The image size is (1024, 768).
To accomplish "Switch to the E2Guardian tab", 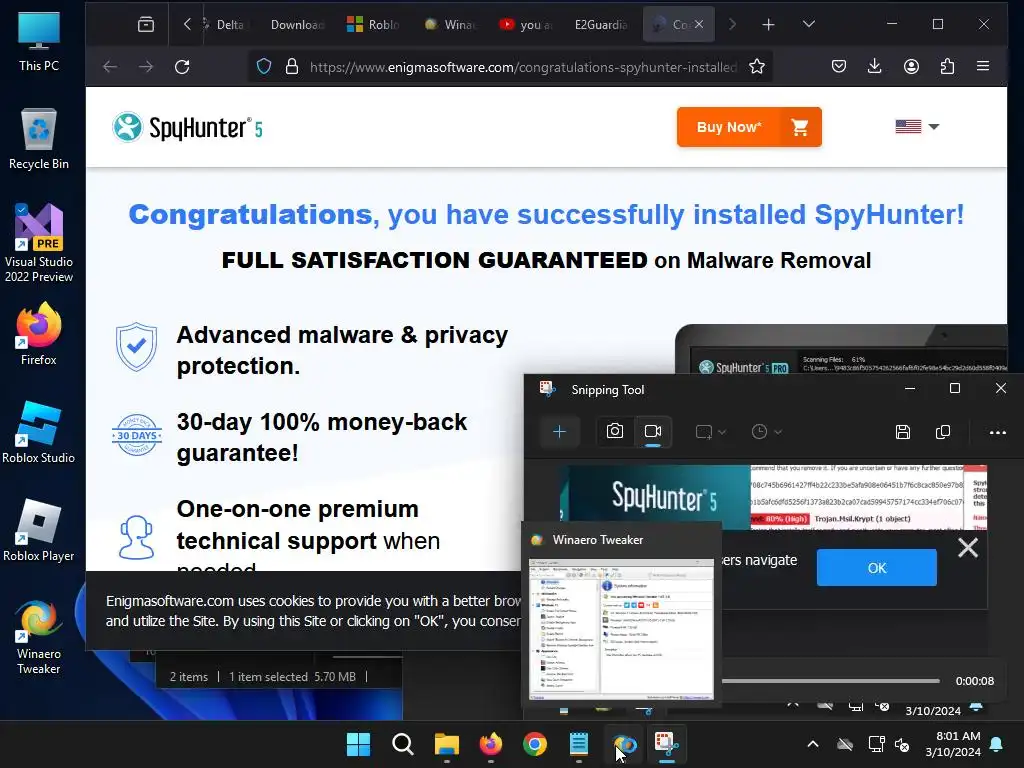I will click(601, 25).
